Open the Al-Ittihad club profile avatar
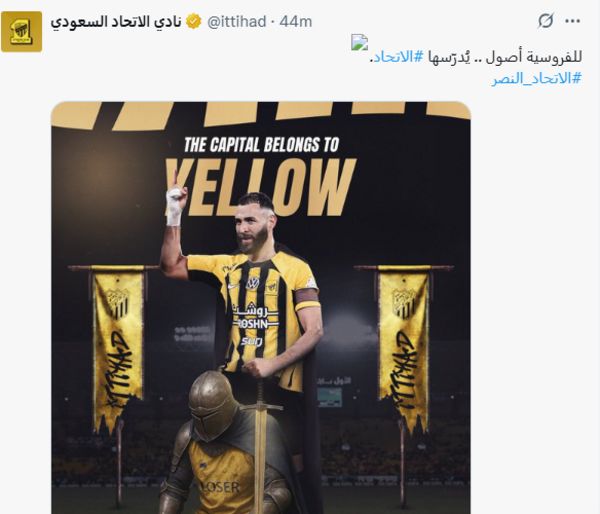 [21, 32]
